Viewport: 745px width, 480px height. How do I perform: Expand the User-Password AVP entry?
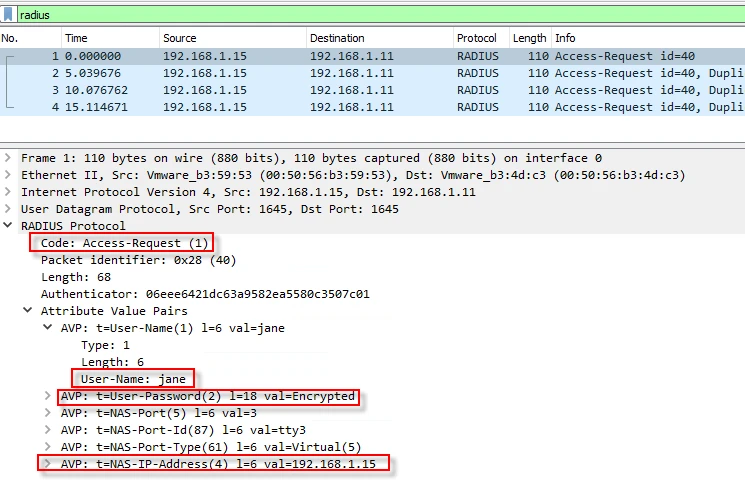coord(48,396)
